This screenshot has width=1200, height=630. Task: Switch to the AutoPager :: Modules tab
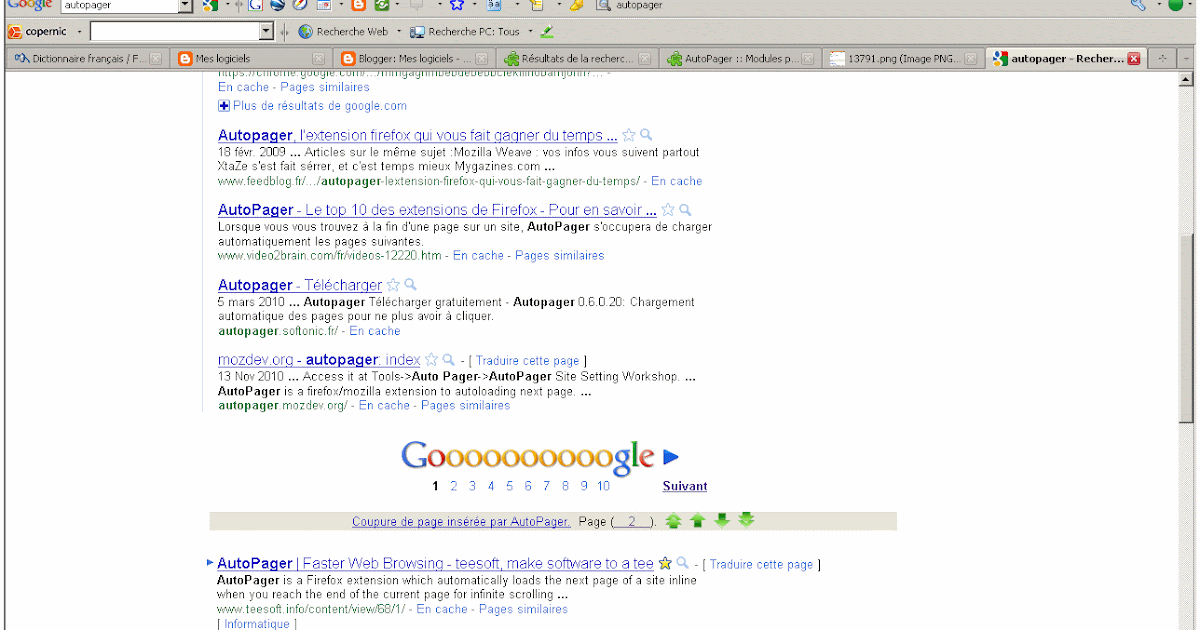tap(742, 59)
